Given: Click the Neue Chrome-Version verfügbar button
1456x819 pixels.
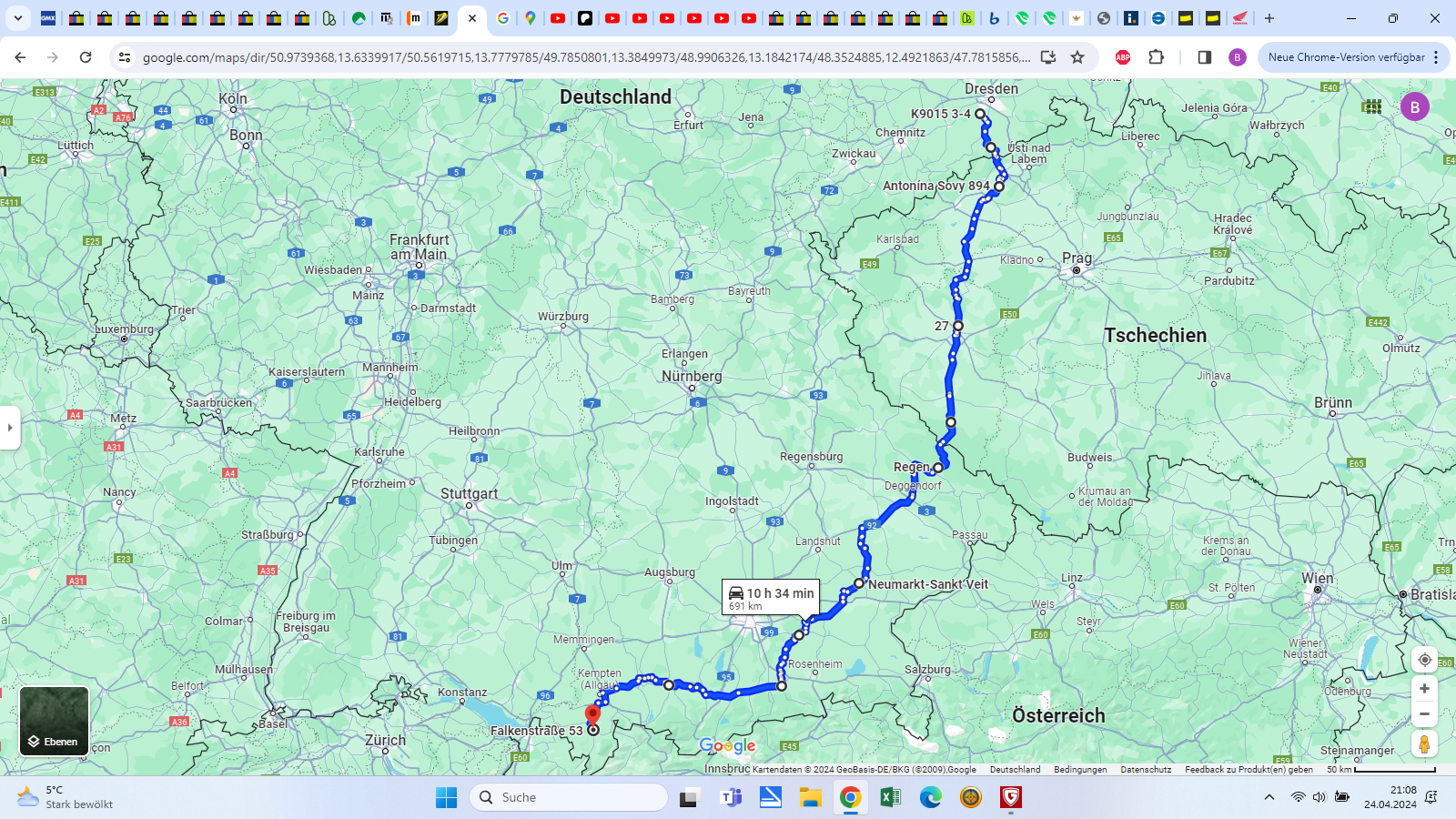Looking at the screenshot, I should coord(1346,57).
